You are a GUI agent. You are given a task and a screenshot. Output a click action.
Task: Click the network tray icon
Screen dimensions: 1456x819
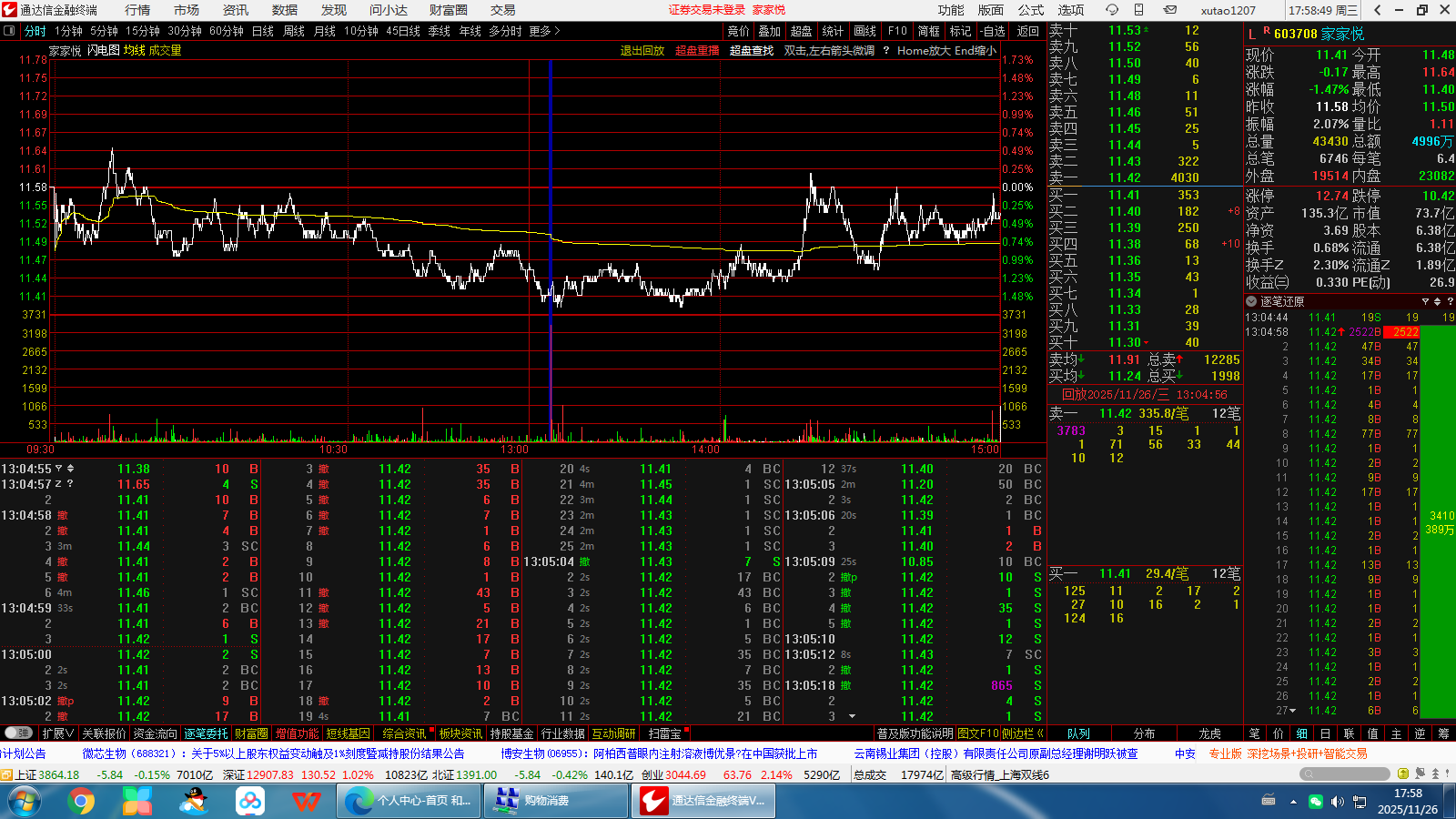(x=1360, y=801)
